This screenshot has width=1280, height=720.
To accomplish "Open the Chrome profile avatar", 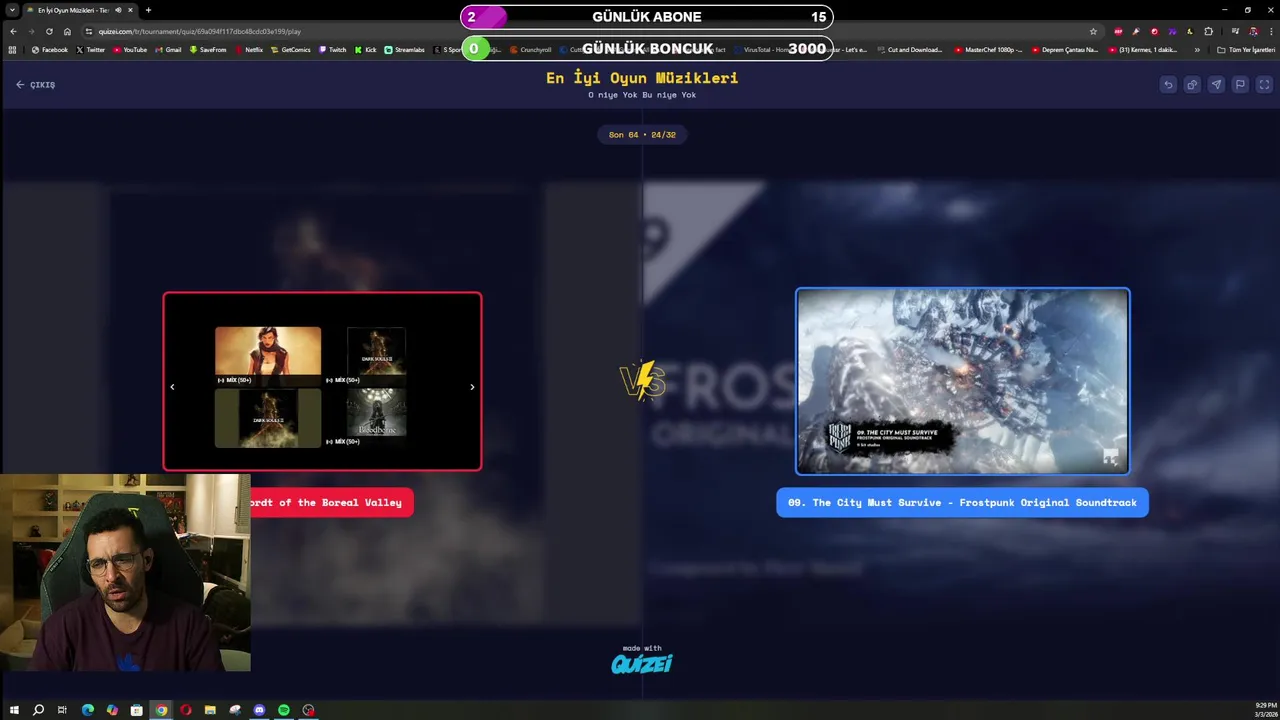I will tap(1253, 31).
